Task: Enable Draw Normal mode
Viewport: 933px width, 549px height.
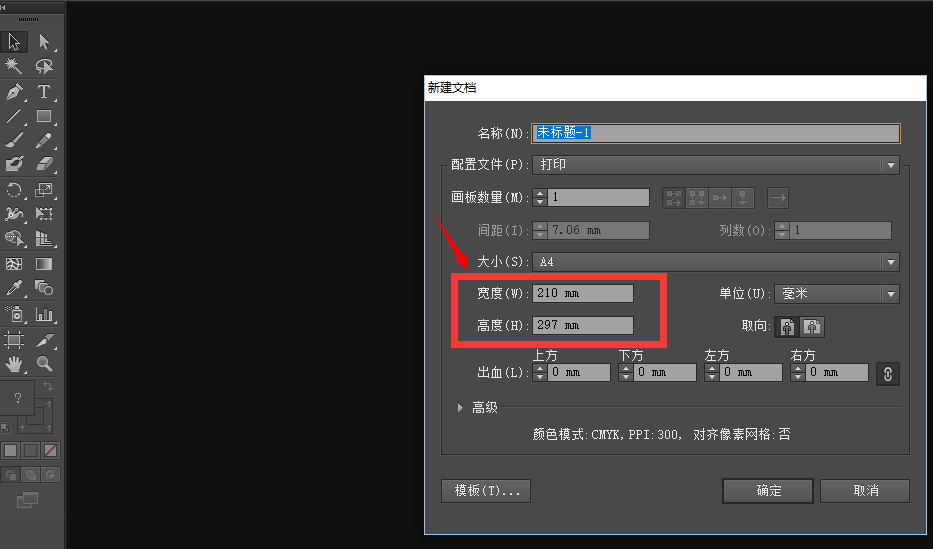Action: 10,475
